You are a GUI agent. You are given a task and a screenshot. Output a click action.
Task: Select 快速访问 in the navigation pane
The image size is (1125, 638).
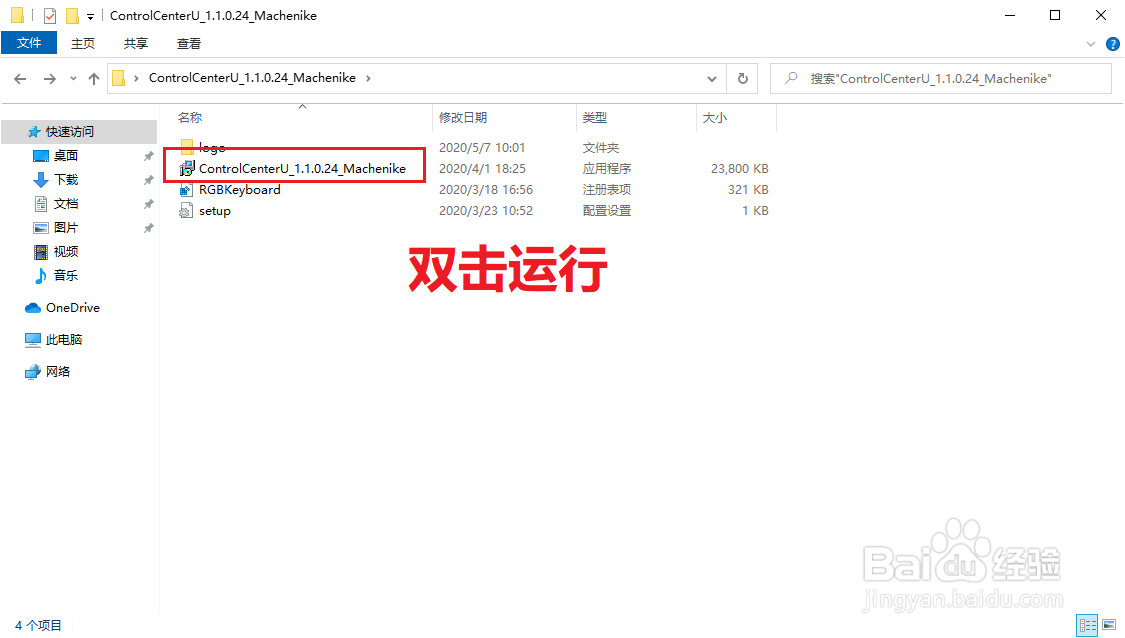coord(79,131)
